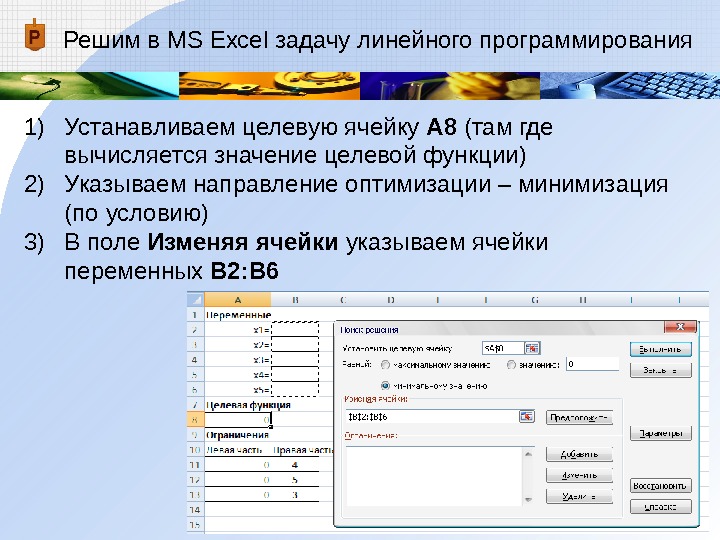Select the минимальному значению radio button
The width and height of the screenshot is (720, 540).
pos(385,386)
